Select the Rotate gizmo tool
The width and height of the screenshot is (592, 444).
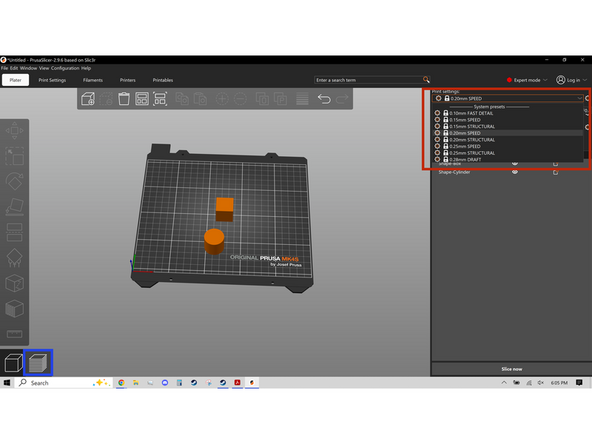click(14, 182)
